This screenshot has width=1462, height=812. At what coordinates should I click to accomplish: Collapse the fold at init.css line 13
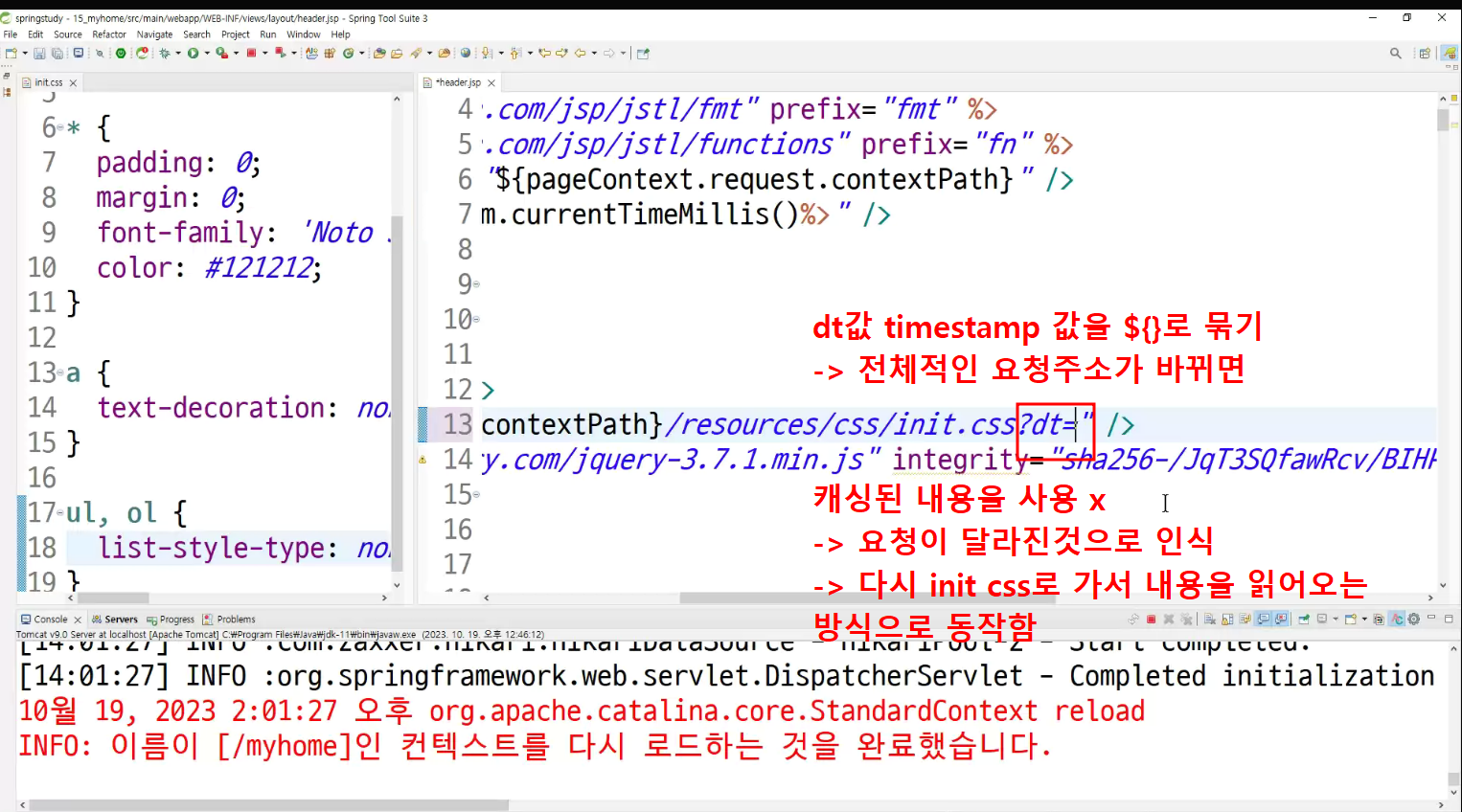[x=60, y=372]
